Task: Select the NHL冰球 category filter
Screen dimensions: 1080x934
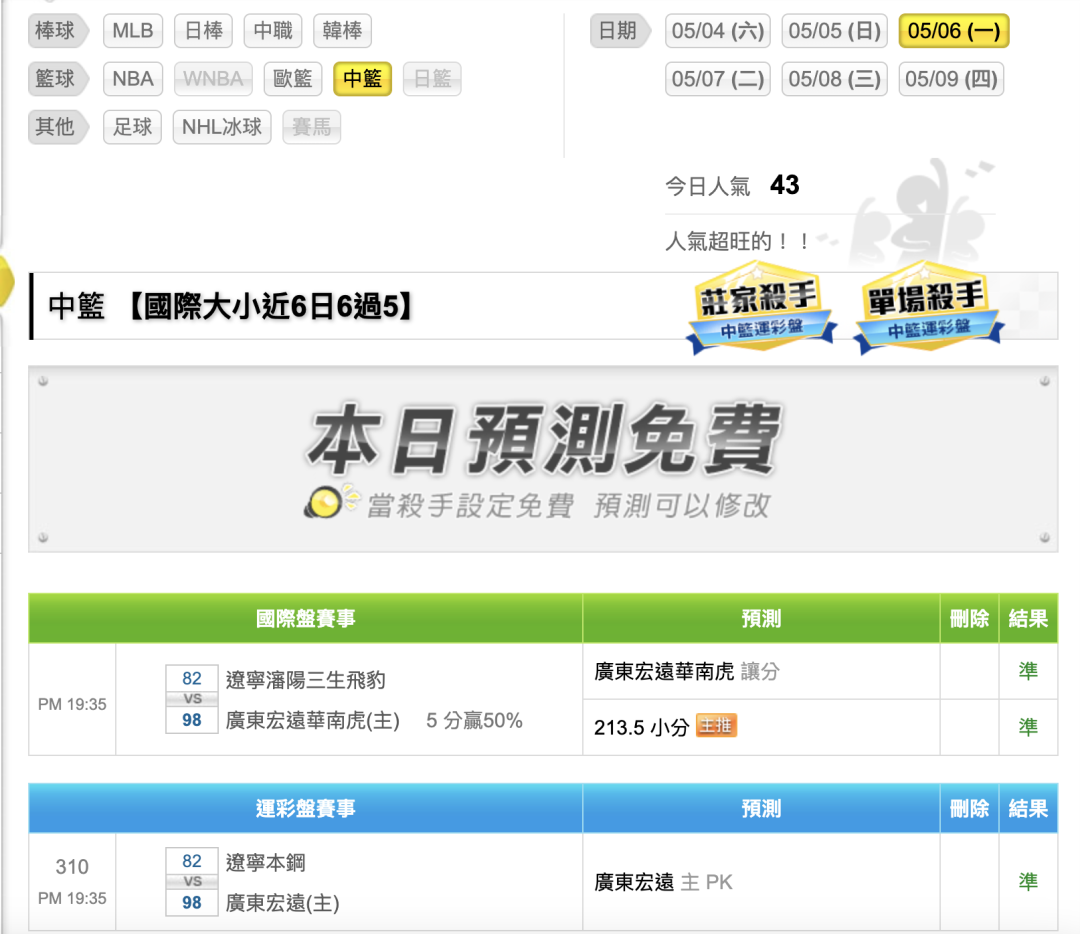Action: pos(222,127)
